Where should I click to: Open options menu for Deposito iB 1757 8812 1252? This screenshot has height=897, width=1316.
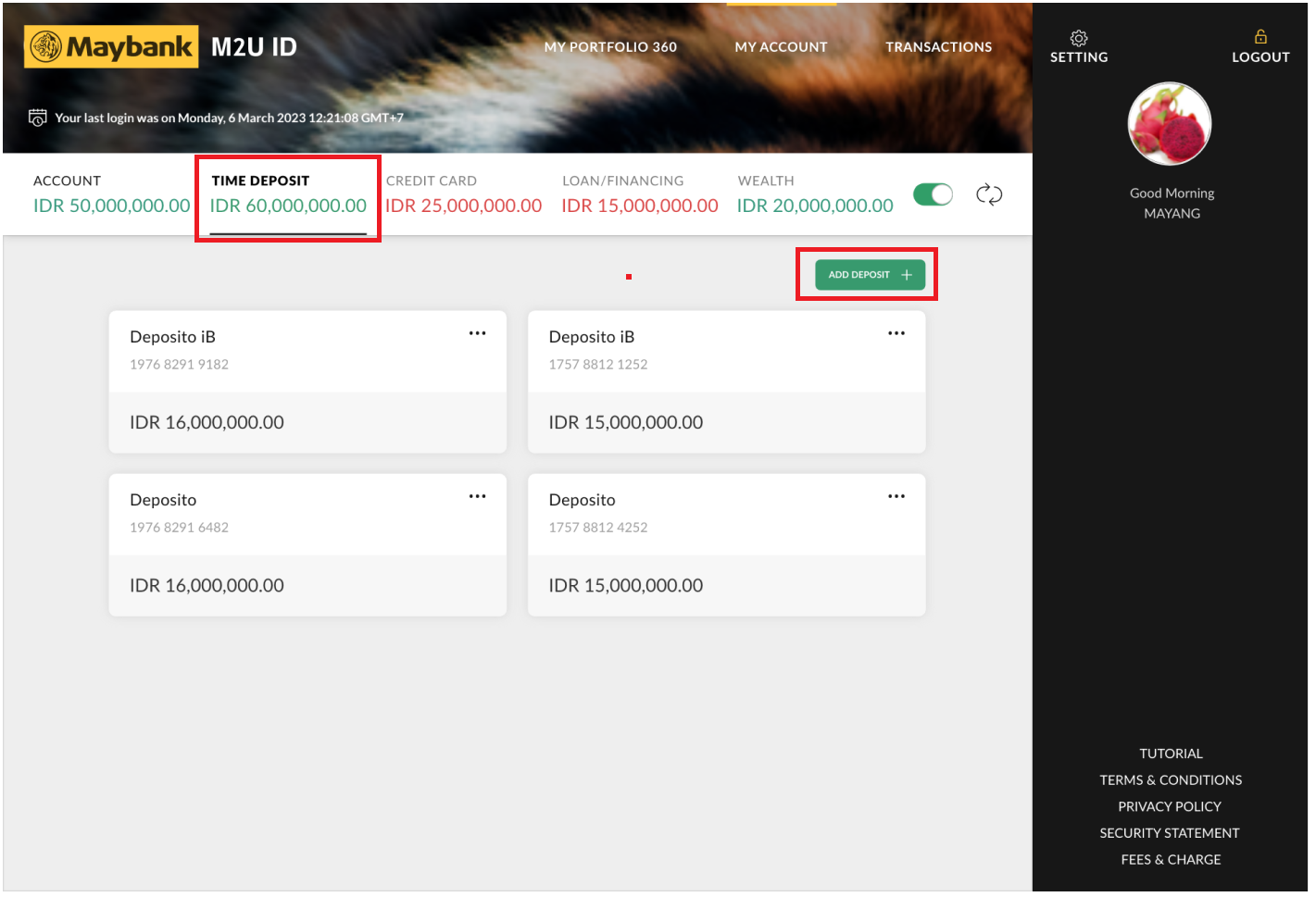(x=896, y=333)
